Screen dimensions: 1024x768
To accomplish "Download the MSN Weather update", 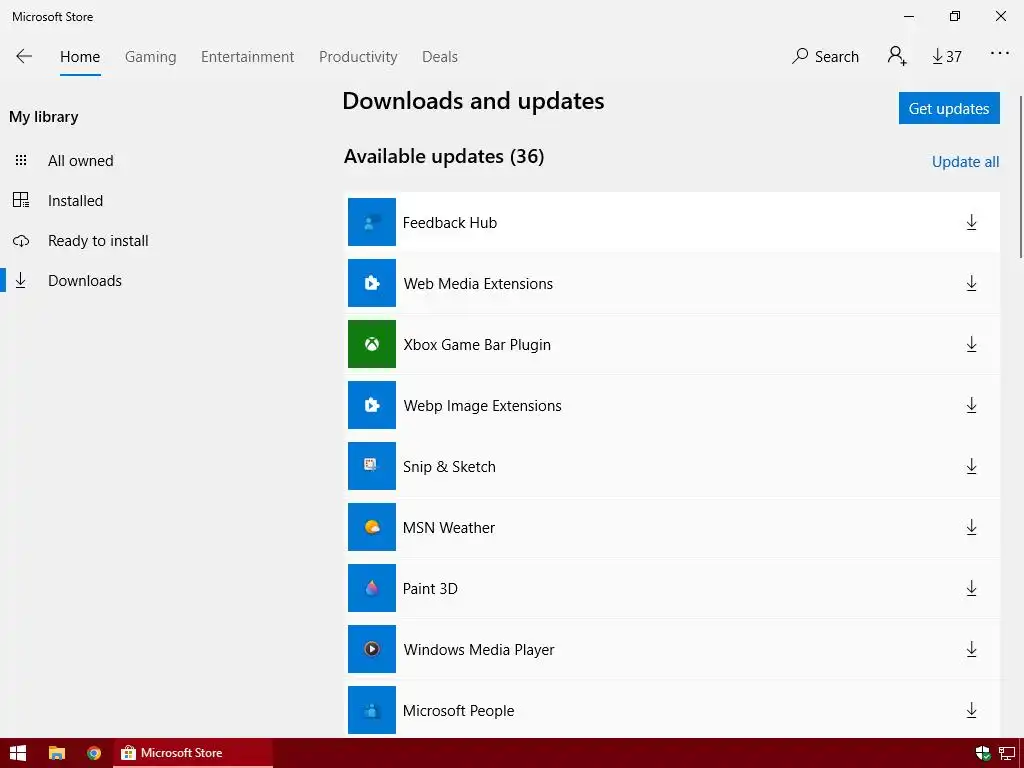I will click(971, 527).
